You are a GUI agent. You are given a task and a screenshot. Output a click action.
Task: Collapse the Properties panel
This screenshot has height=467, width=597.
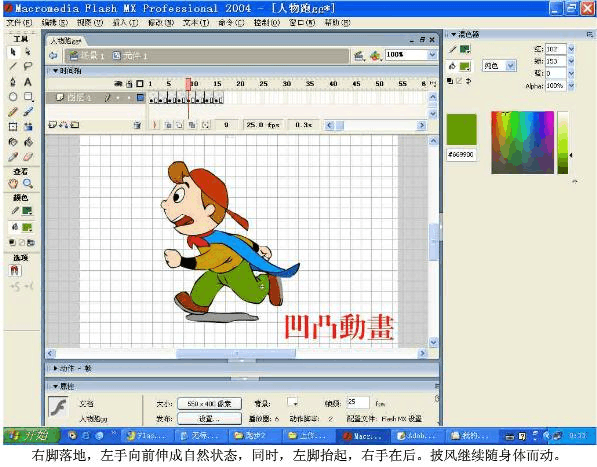[56, 387]
